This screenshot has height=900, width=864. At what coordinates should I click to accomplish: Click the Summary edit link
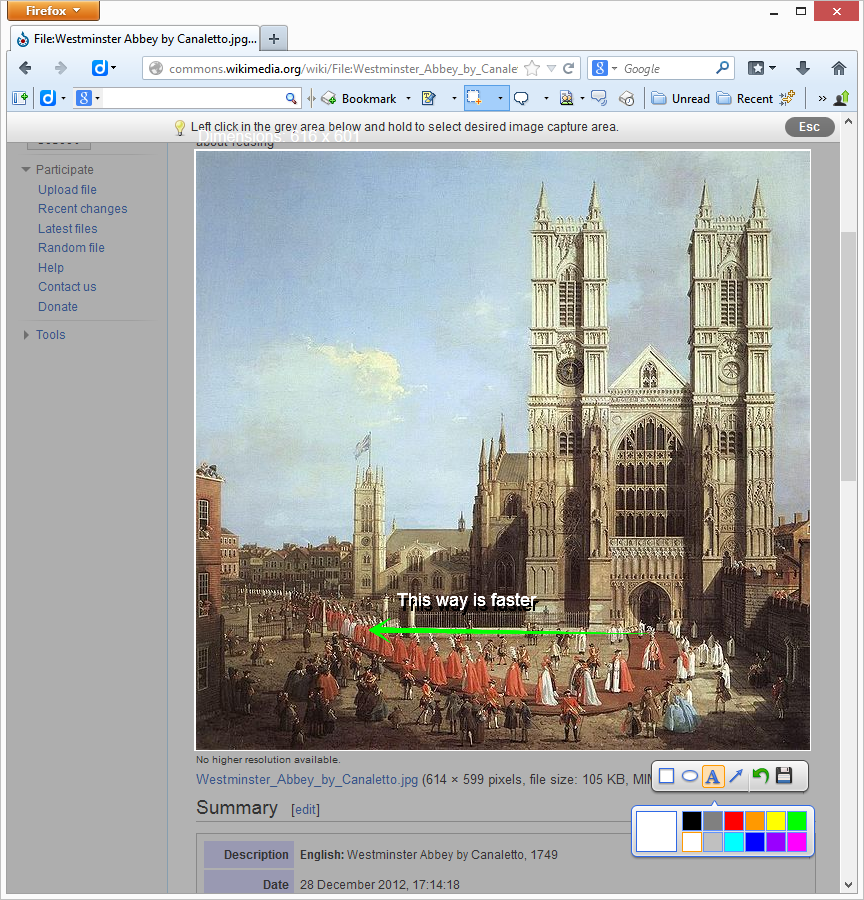tap(305, 809)
